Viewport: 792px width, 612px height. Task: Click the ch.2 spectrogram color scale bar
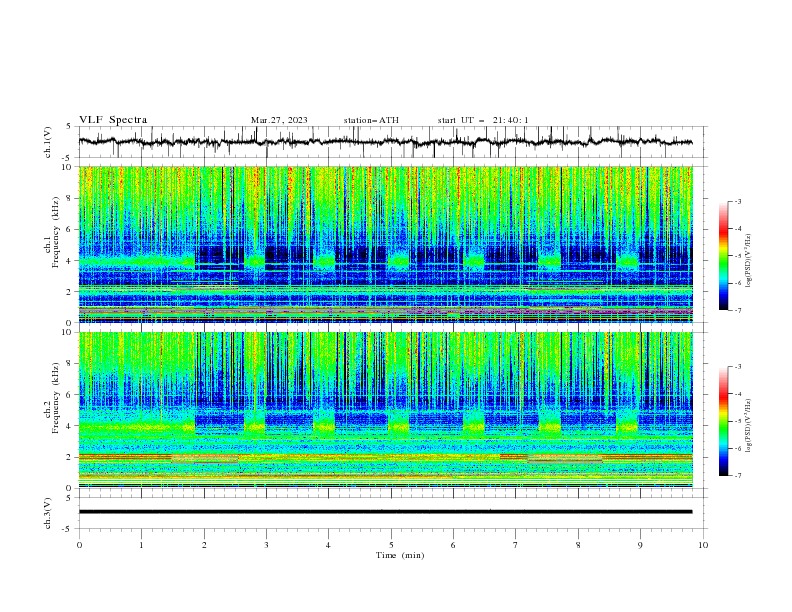tap(723, 421)
